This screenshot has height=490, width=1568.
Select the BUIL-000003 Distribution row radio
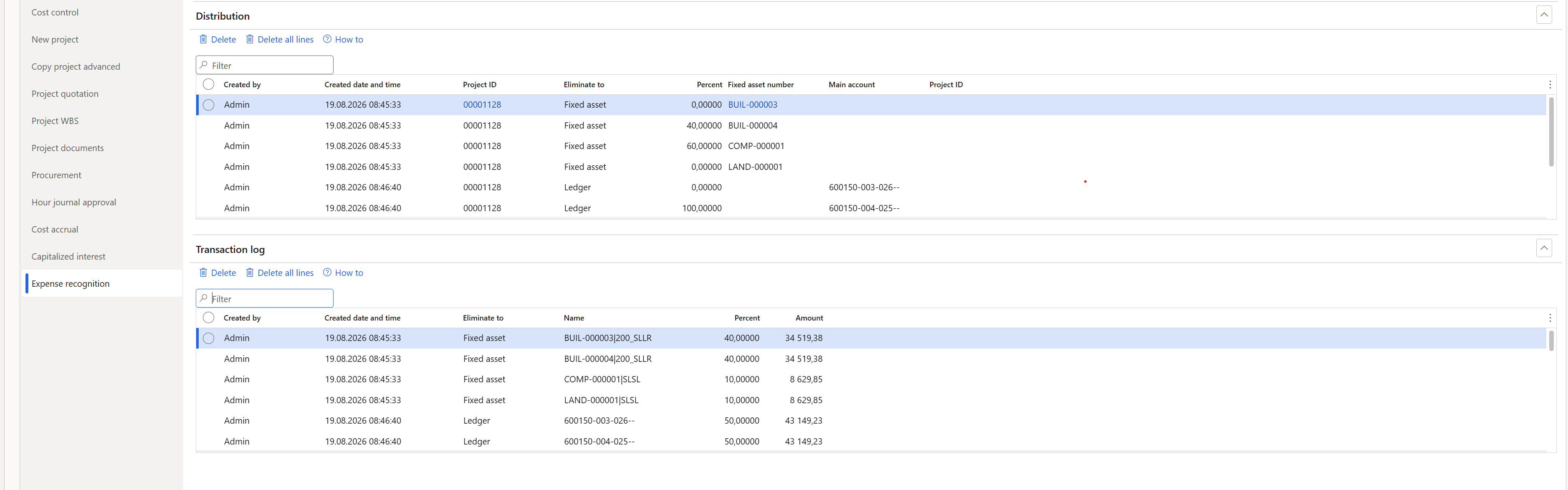209,105
